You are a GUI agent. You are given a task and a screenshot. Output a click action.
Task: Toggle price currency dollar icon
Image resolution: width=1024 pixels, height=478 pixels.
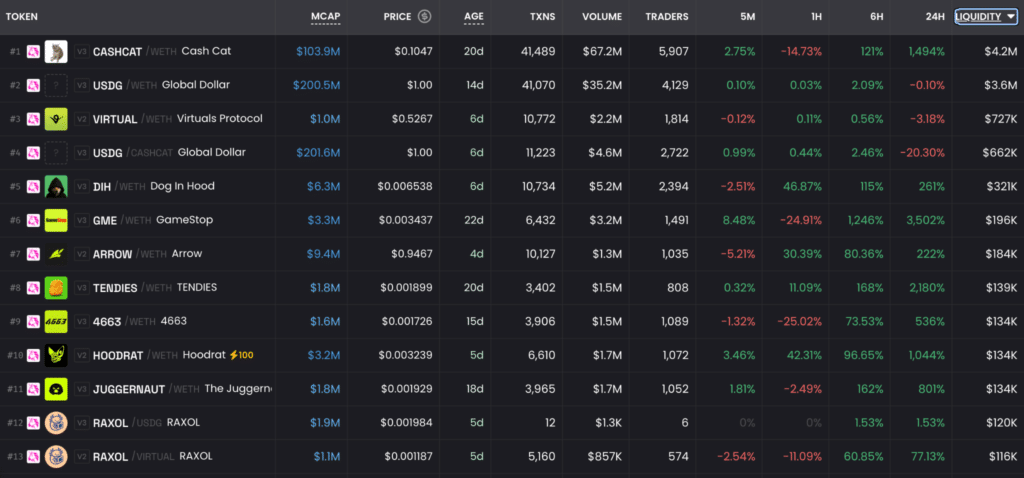(424, 16)
